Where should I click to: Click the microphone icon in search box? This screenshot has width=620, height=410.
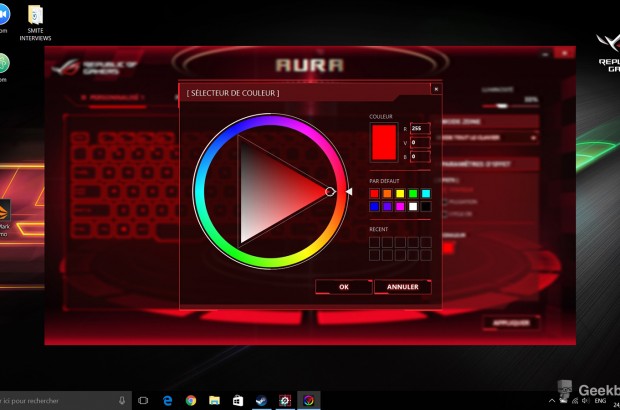click(x=122, y=400)
